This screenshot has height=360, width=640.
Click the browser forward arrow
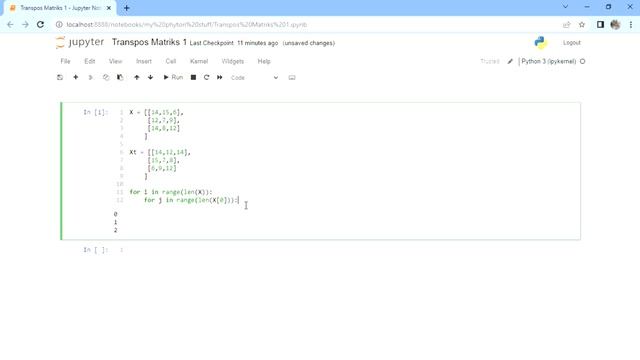point(25,24)
